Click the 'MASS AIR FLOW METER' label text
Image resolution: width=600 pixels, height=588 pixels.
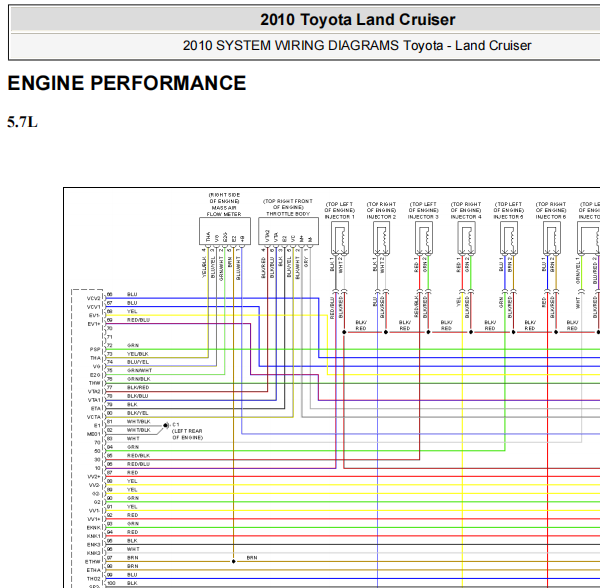tap(224, 211)
